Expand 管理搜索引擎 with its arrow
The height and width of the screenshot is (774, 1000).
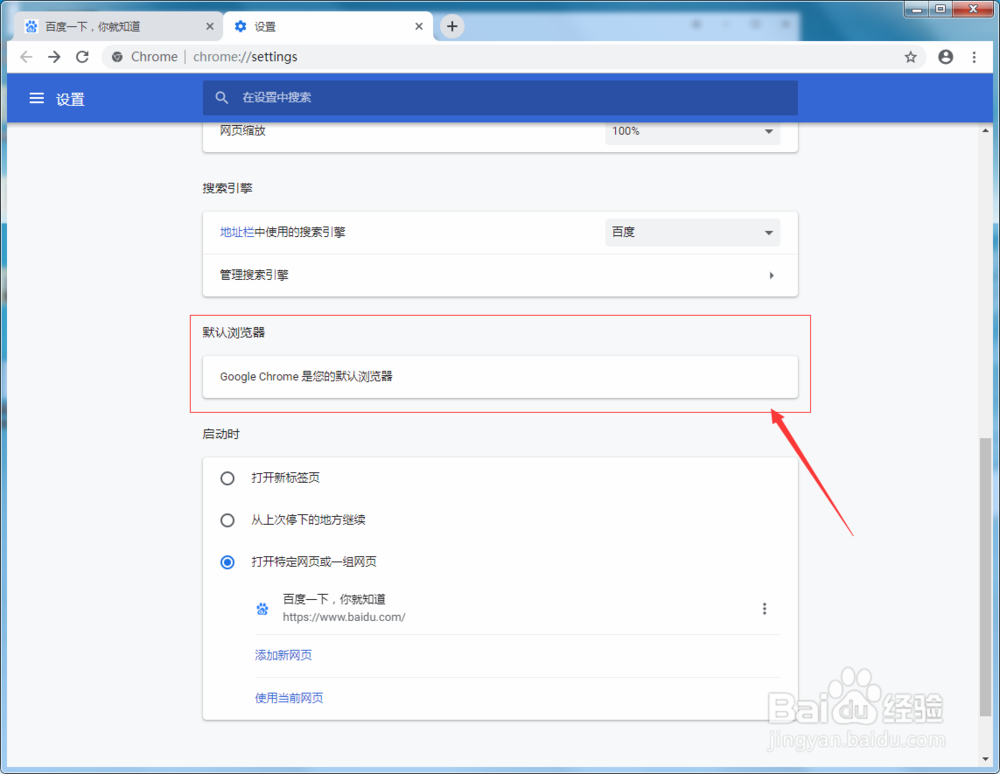771,275
